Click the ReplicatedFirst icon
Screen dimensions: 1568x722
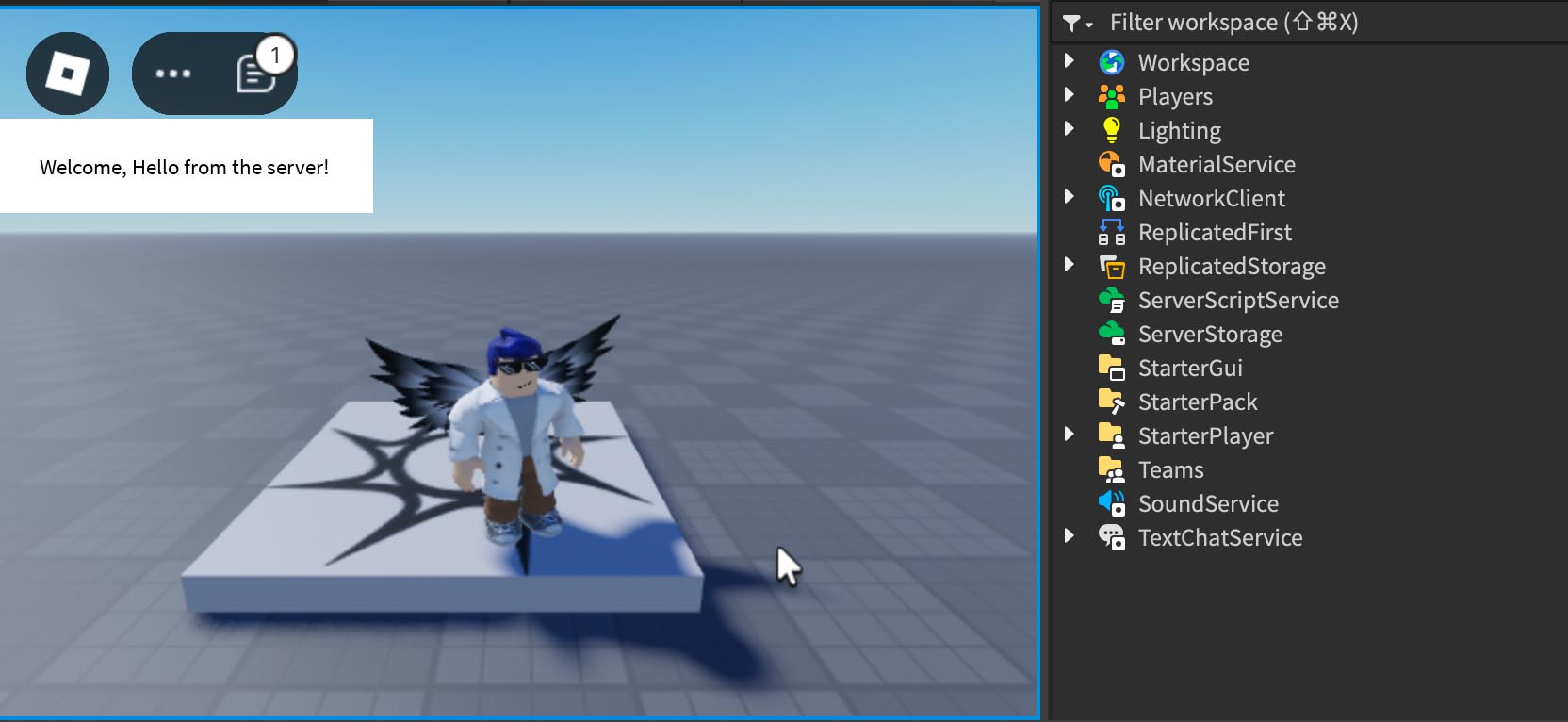pos(1112,232)
